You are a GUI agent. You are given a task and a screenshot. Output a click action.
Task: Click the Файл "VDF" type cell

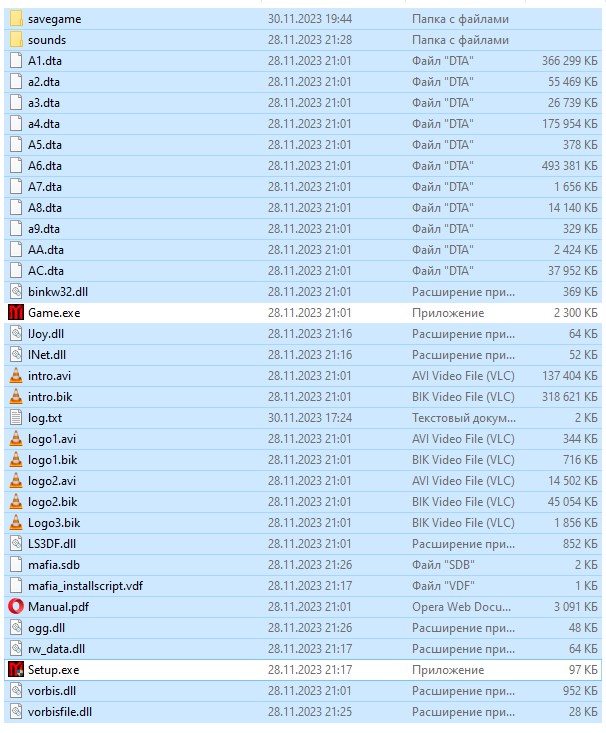(443, 586)
